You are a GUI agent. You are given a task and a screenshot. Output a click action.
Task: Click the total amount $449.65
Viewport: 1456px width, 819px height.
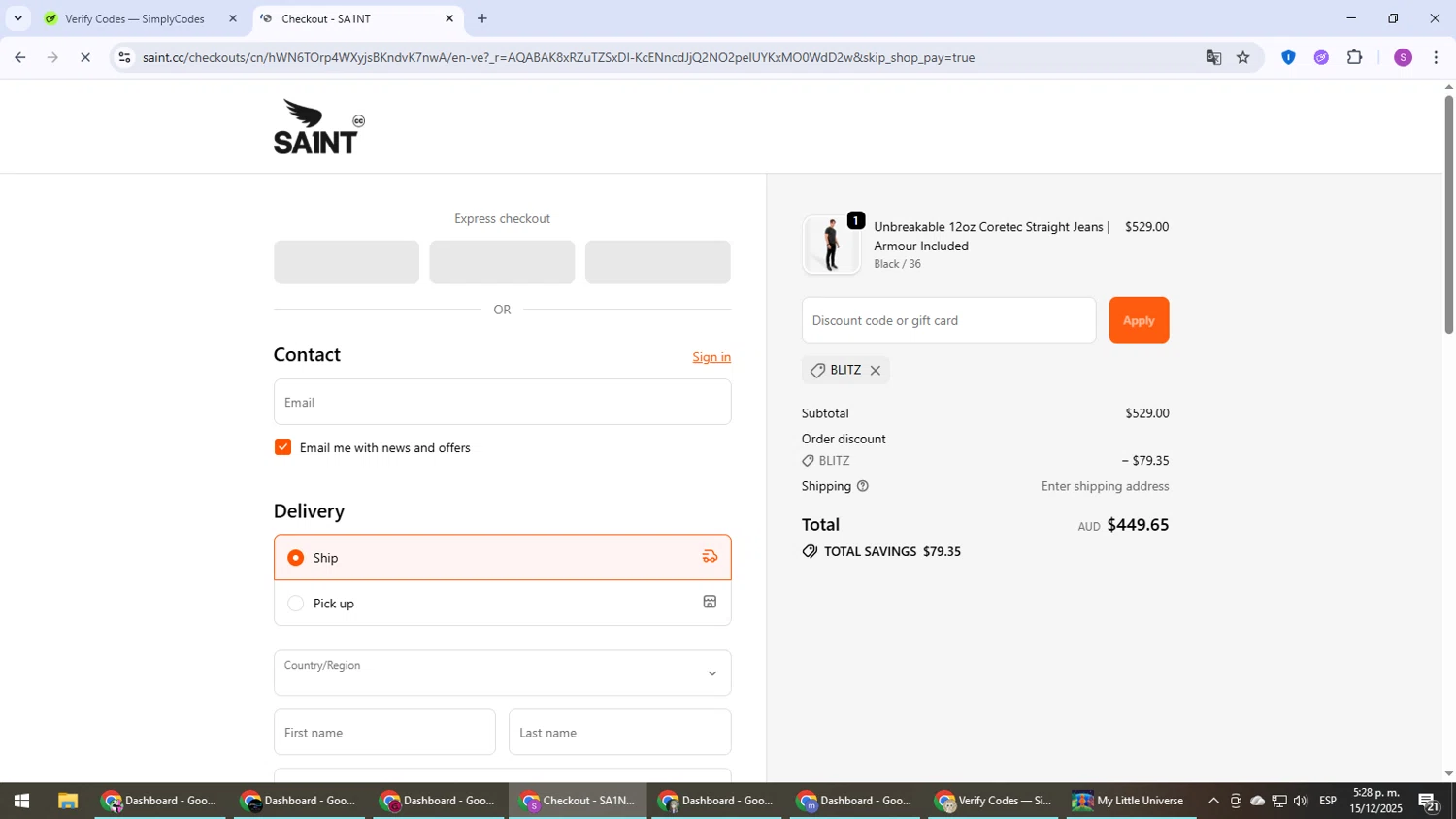tap(1138, 525)
